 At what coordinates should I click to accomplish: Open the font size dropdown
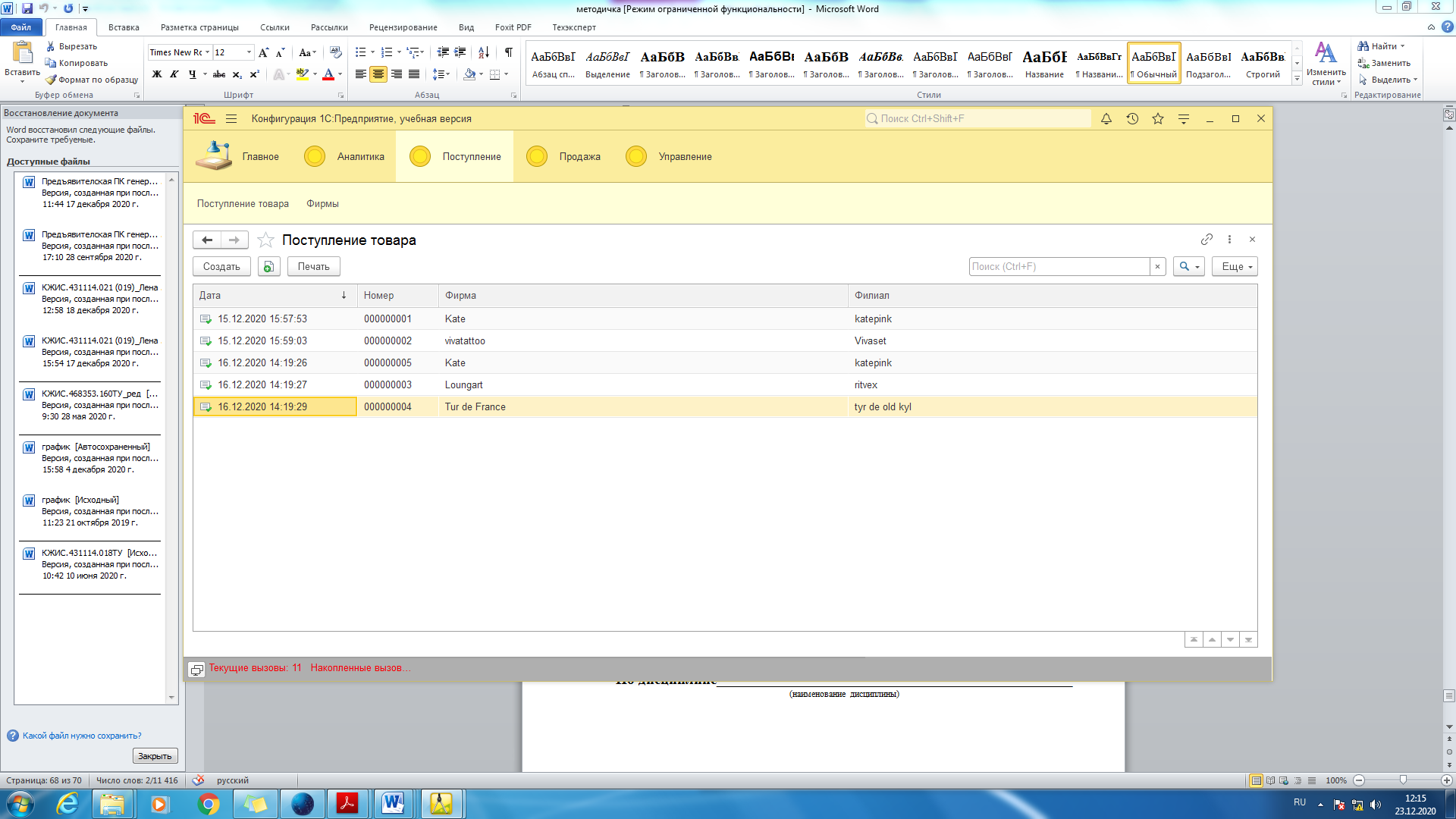click(x=249, y=52)
